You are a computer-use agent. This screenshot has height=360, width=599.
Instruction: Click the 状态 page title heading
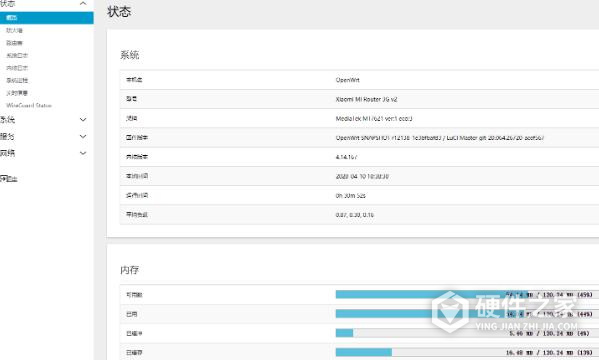(119, 11)
